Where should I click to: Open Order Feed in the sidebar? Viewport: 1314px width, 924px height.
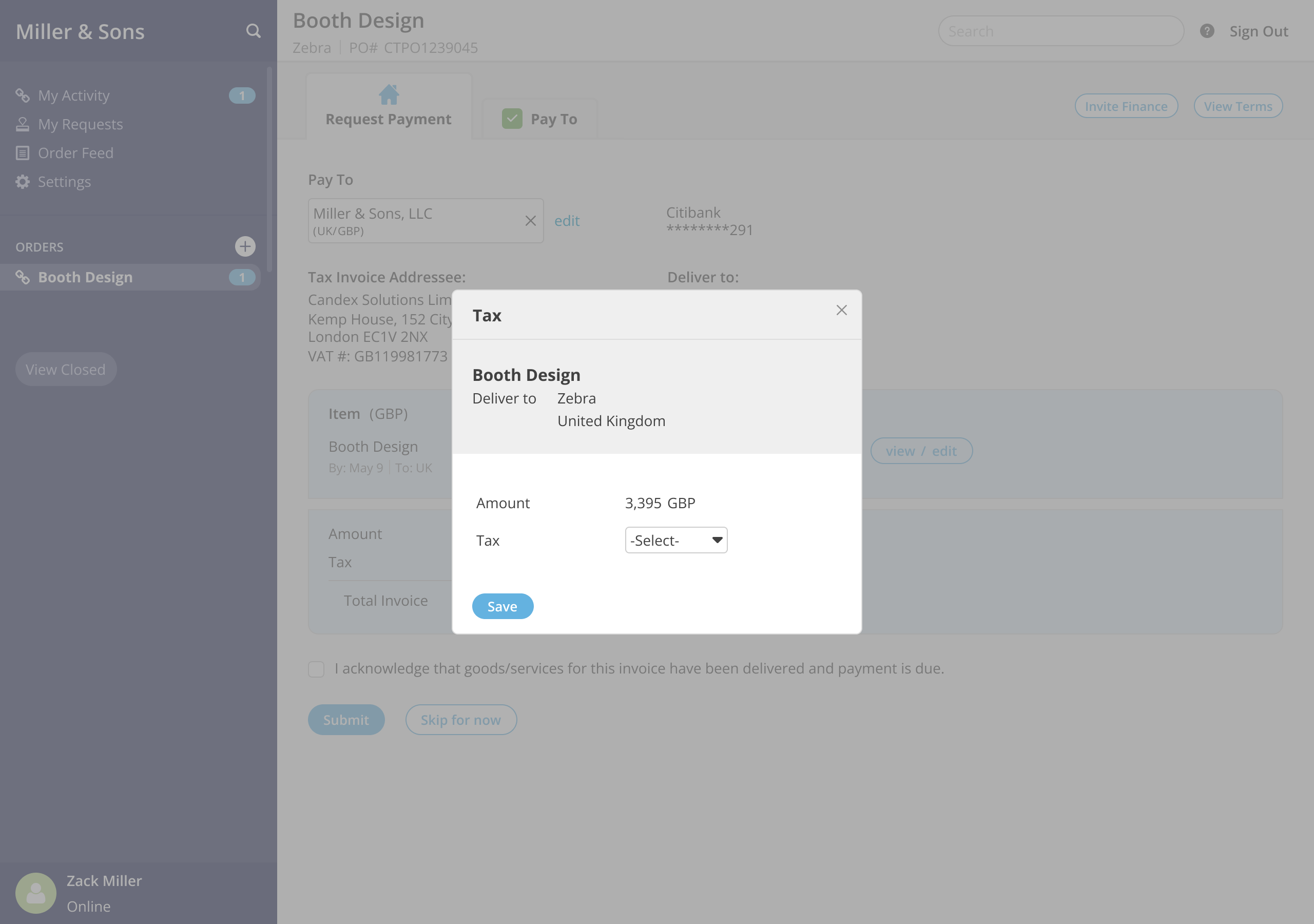[75, 153]
